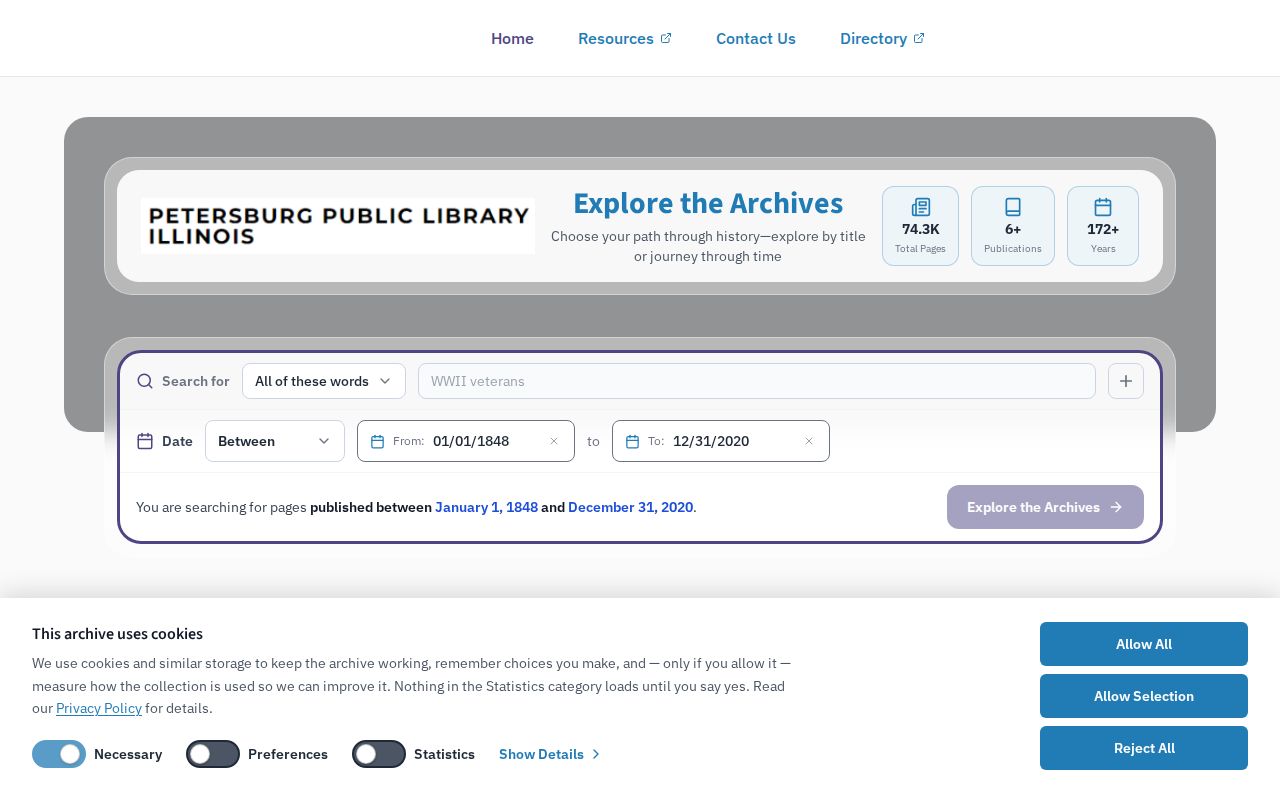Click the Publications book icon
This screenshot has height=800, width=1280.
pyautogui.click(x=1013, y=207)
